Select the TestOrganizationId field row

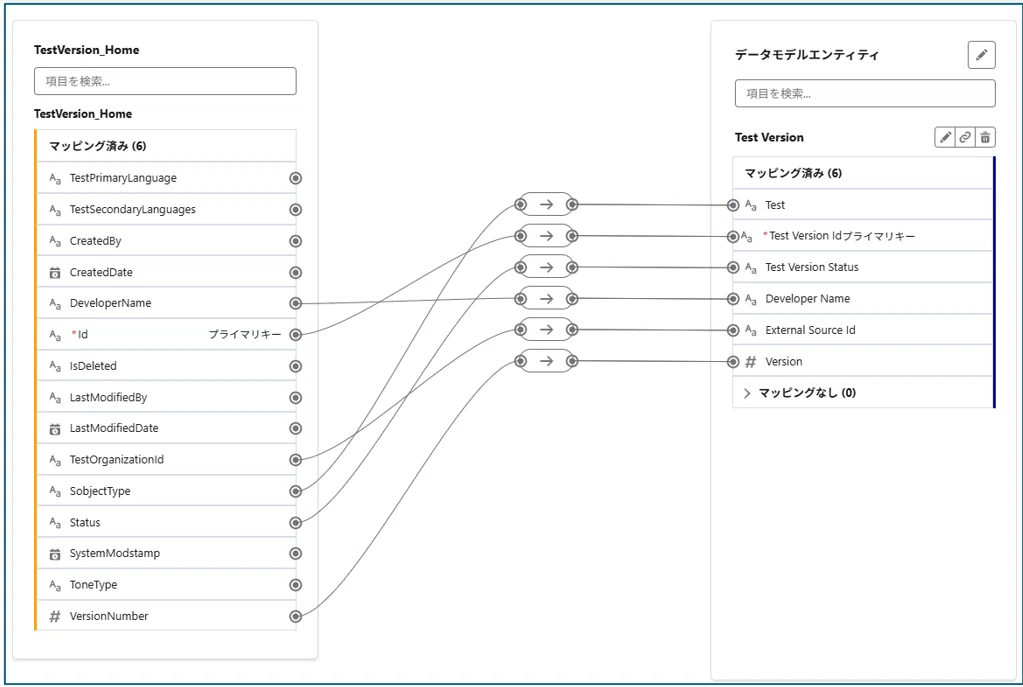pos(166,460)
